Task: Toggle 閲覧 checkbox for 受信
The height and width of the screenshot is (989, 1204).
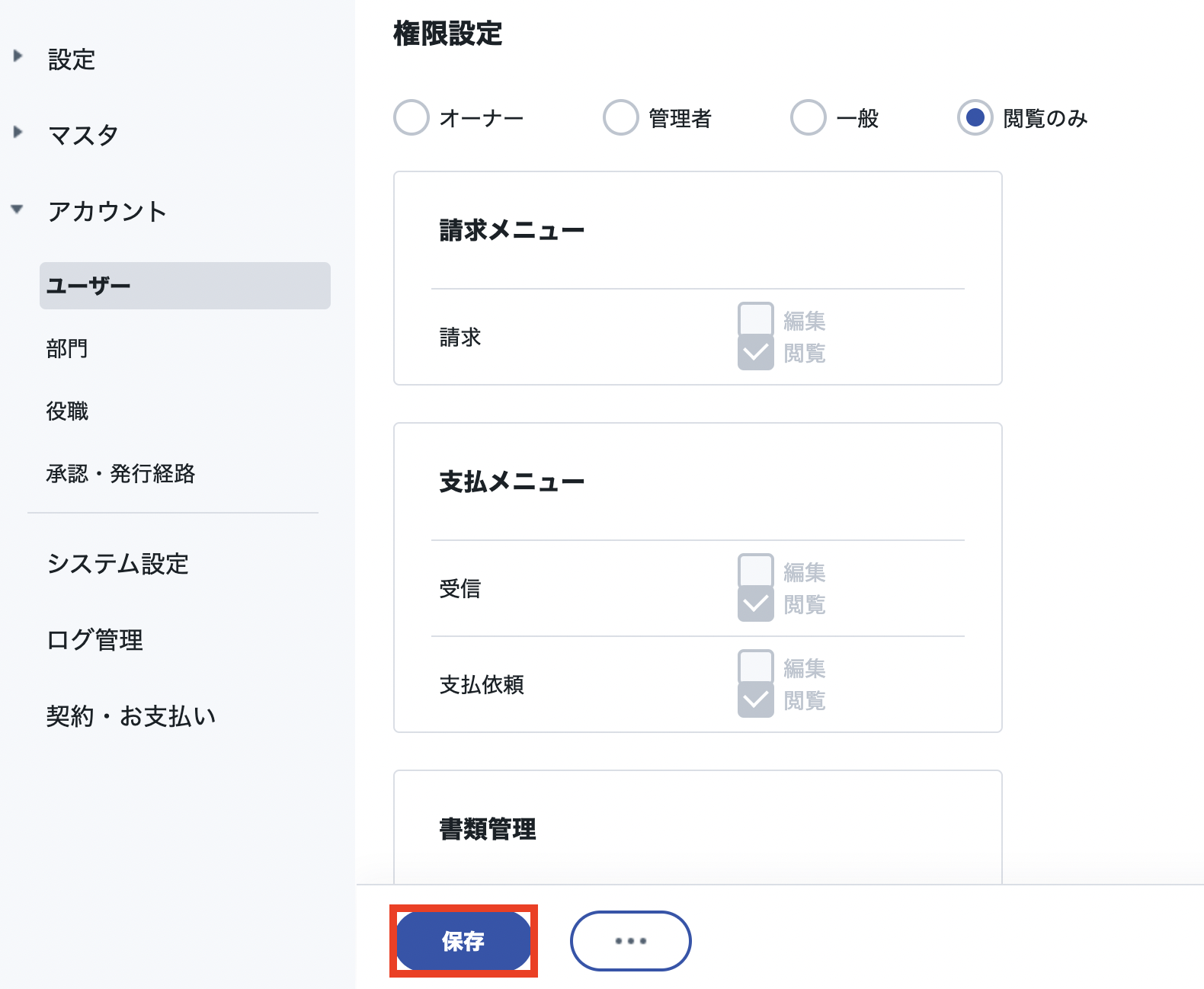Action: [756, 603]
